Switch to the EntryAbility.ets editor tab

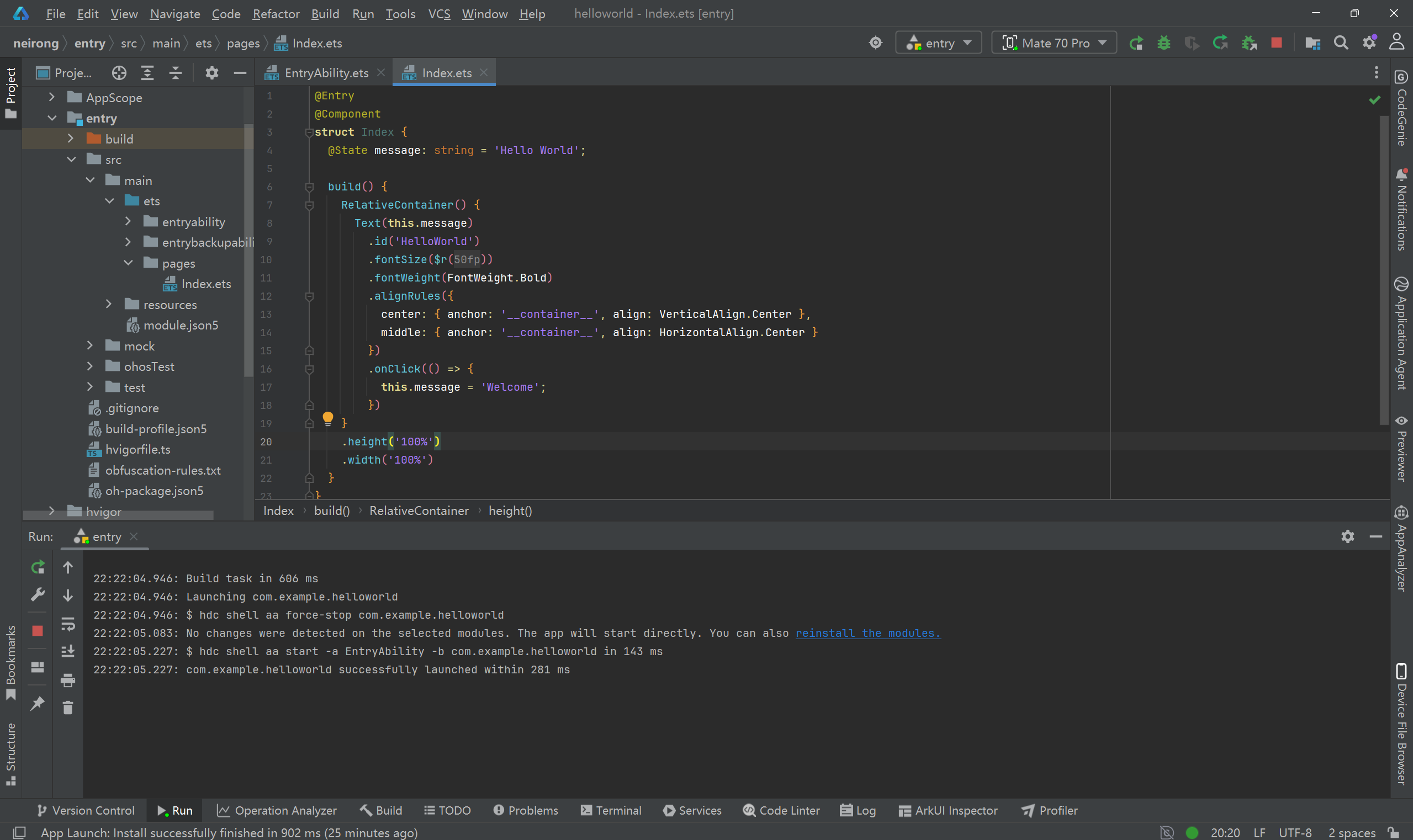pyautogui.click(x=326, y=73)
